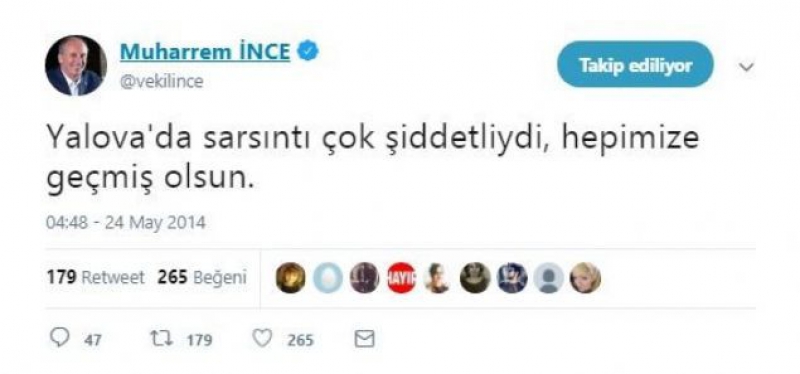Click the tweet text about Yalova

pos(372,159)
